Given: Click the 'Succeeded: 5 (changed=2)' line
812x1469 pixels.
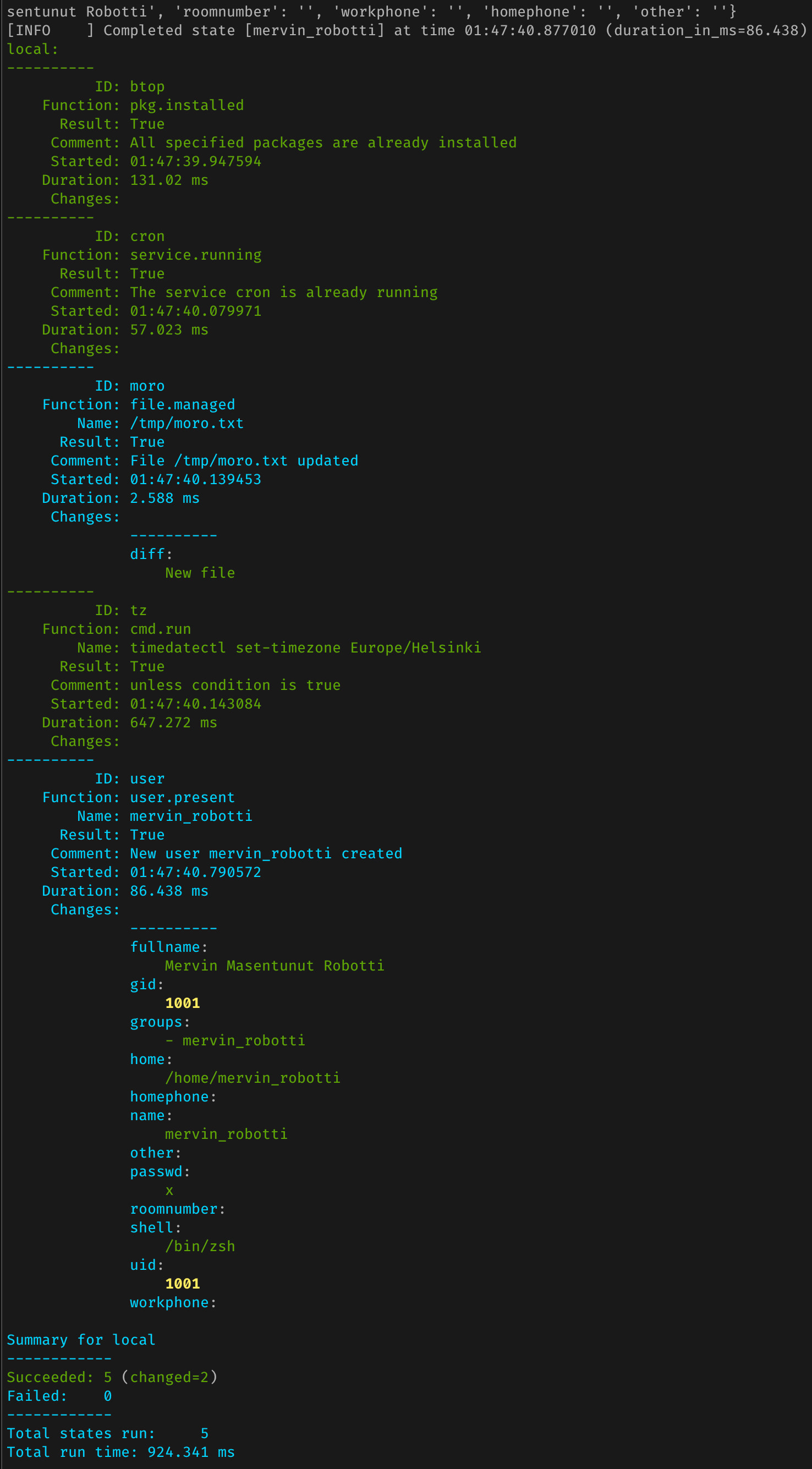Looking at the screenshot, I should (112, 1377).
